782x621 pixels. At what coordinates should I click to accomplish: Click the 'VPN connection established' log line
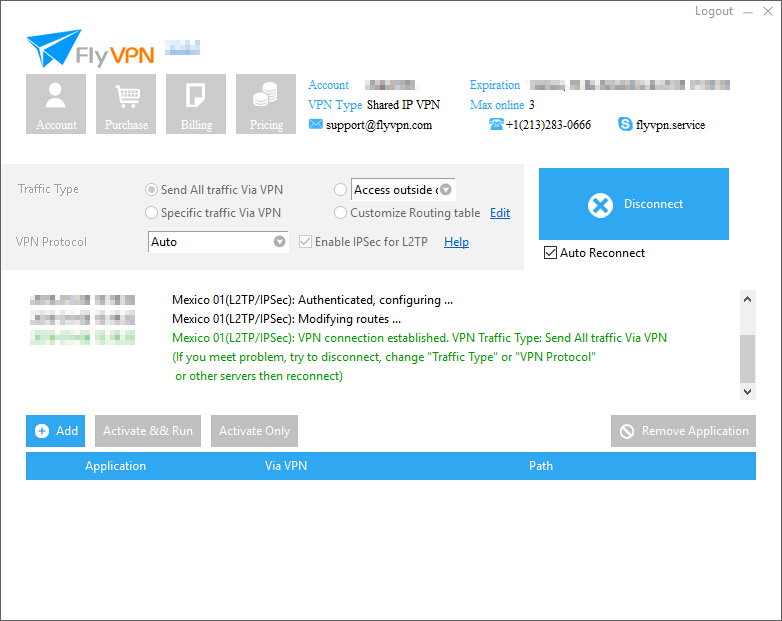tap(419, 338)
